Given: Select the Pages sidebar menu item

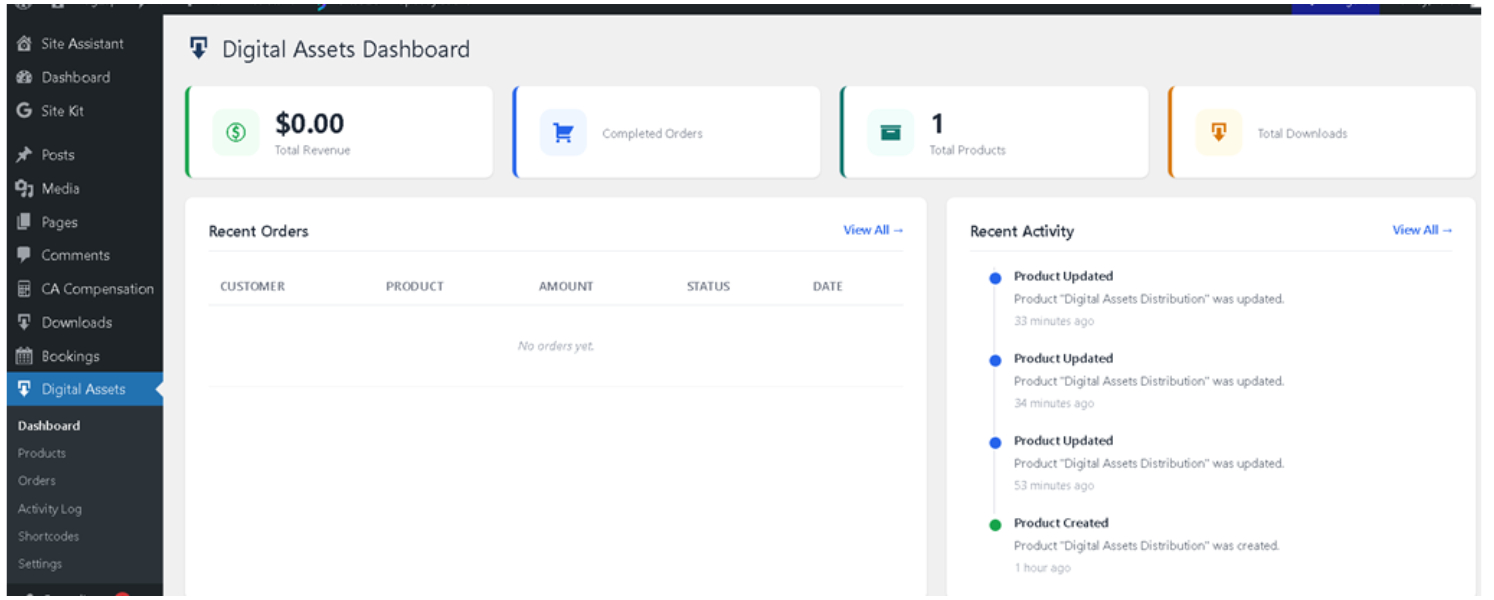Looking at the screenshot, I should click(x=59, y=222).
